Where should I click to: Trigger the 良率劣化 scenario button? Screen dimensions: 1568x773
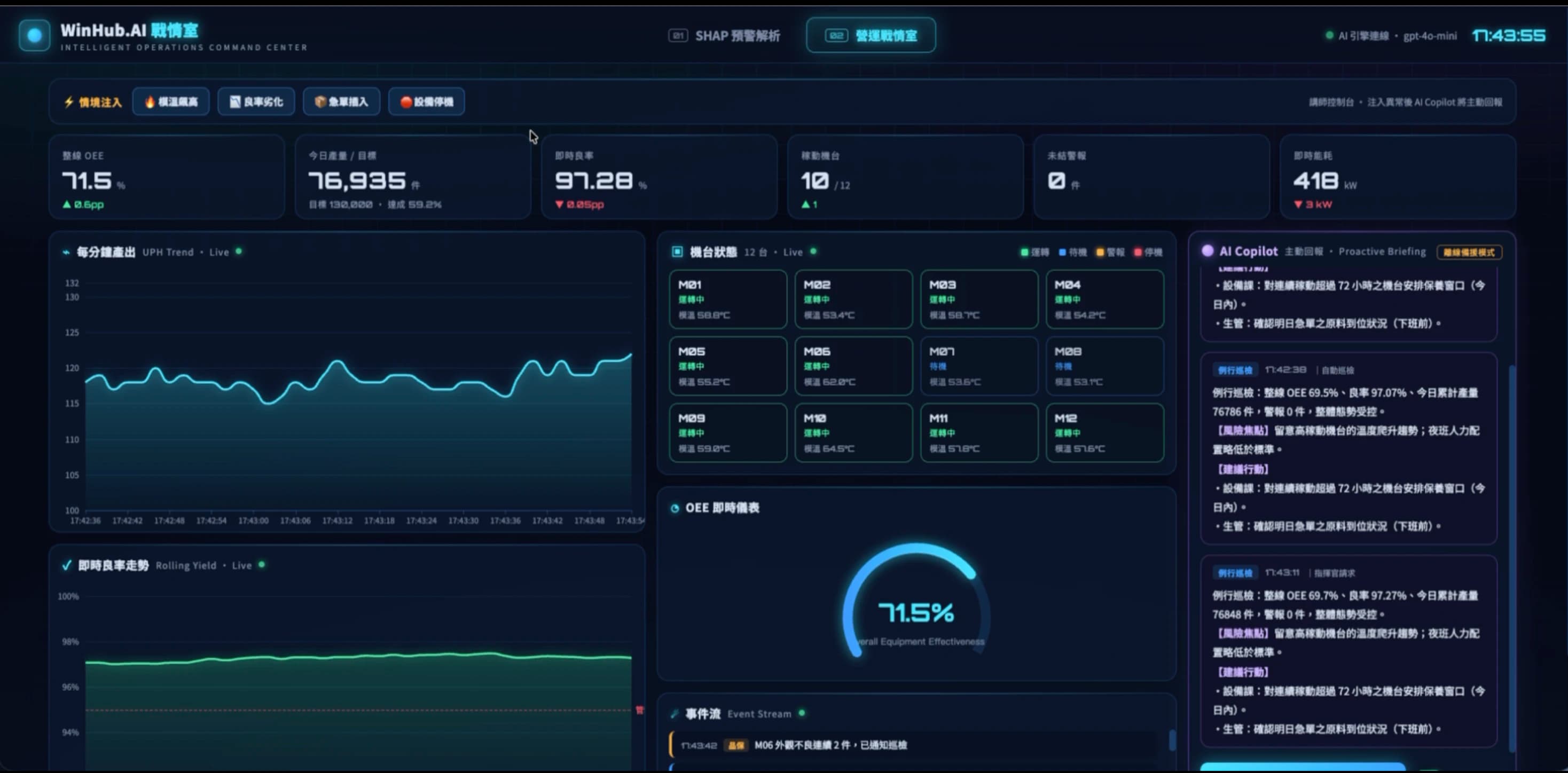[256, 101]
